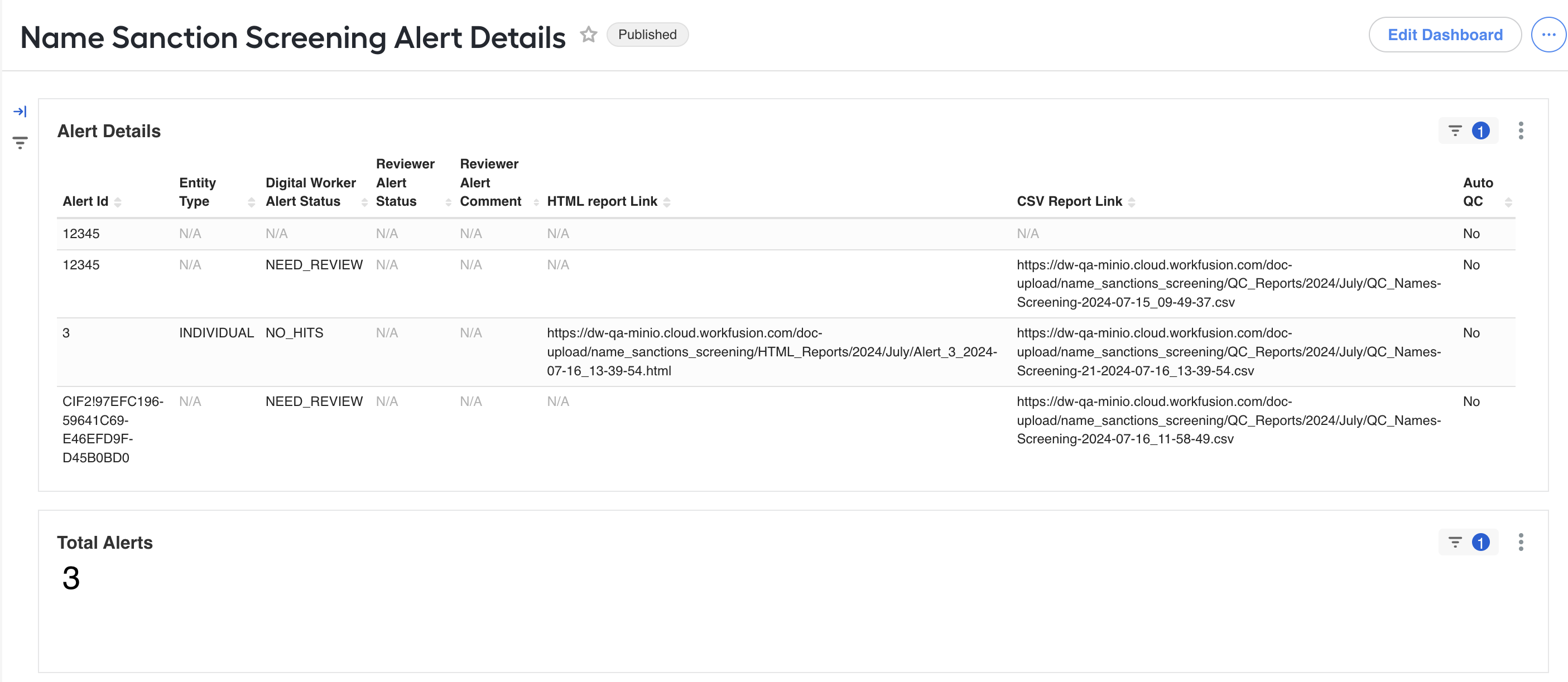
Task: Click Edit Dashboard button
Action: [1445, 35]
